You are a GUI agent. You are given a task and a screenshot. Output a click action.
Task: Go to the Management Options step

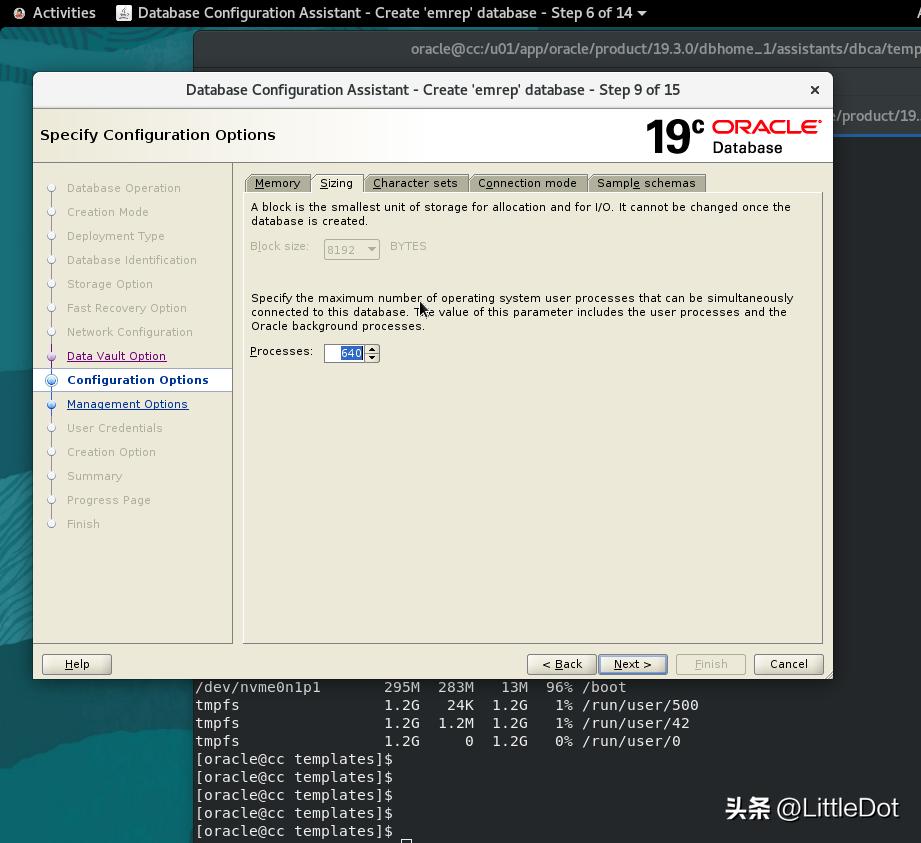point(127,404)
